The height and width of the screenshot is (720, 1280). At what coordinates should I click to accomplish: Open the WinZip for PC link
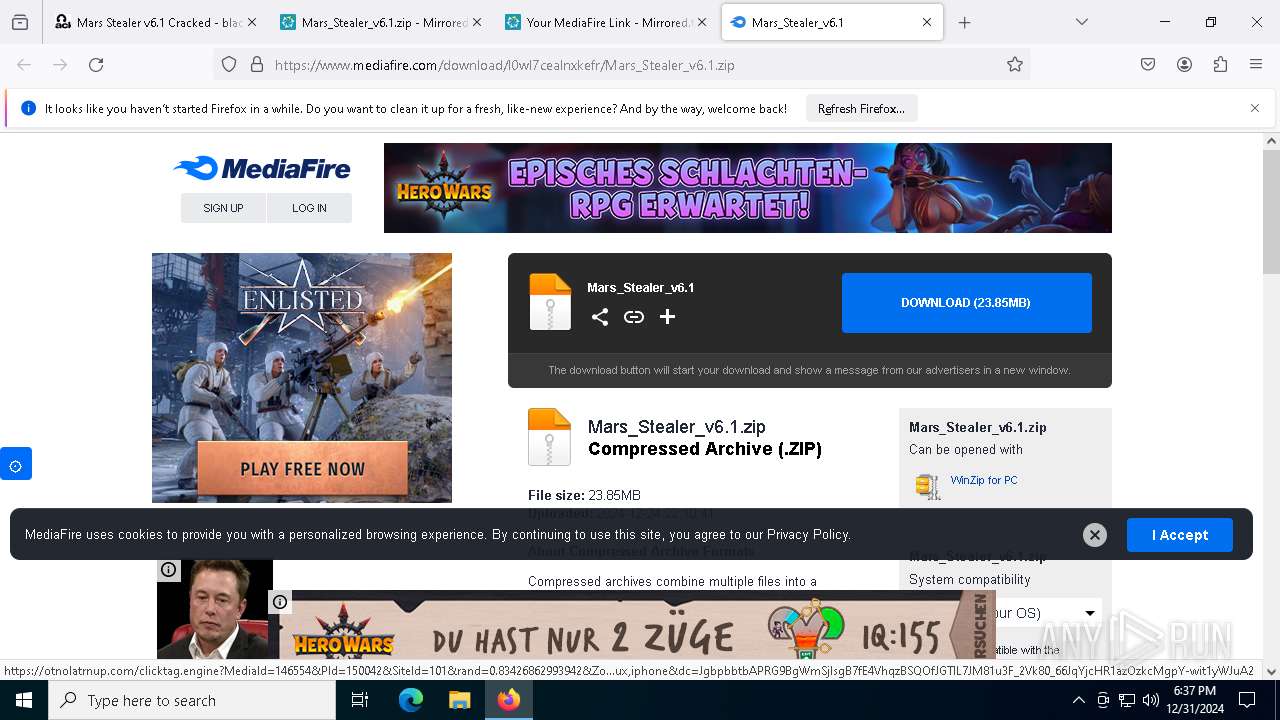click(984, 480)
